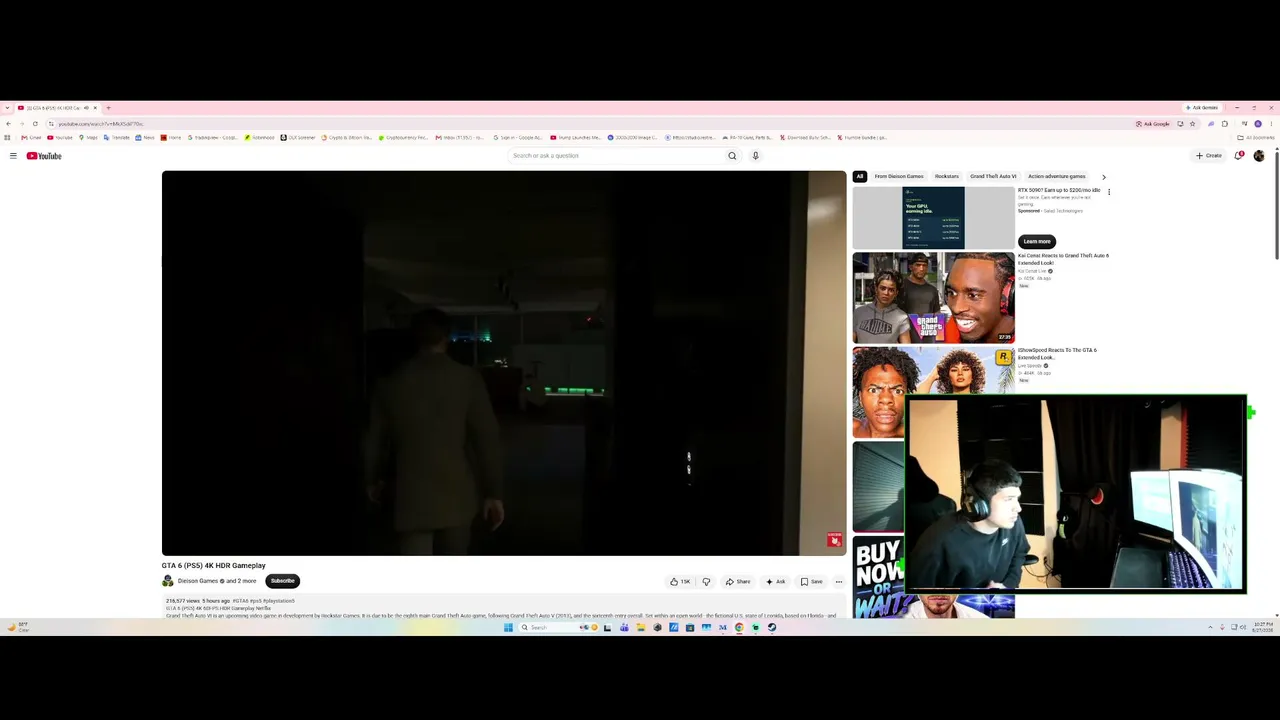Open the Chrome extensions puzzle icon
This screenshot has width=1280, height=720.
coord(1225,124)
